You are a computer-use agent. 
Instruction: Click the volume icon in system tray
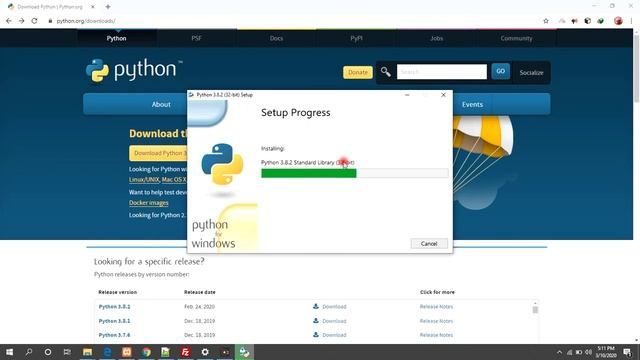(588, 352)
